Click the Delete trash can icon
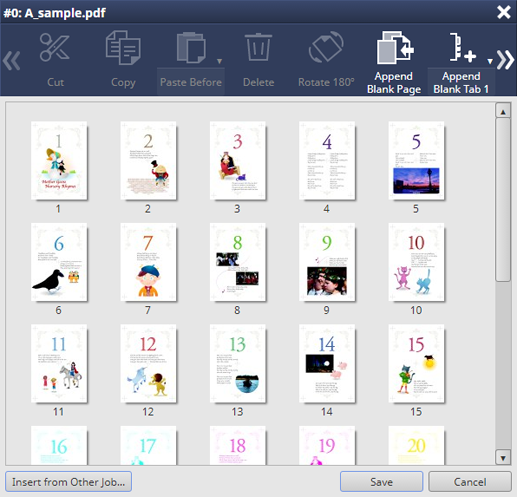This screenshot has height=497, width=517. [x=258, y=47]
